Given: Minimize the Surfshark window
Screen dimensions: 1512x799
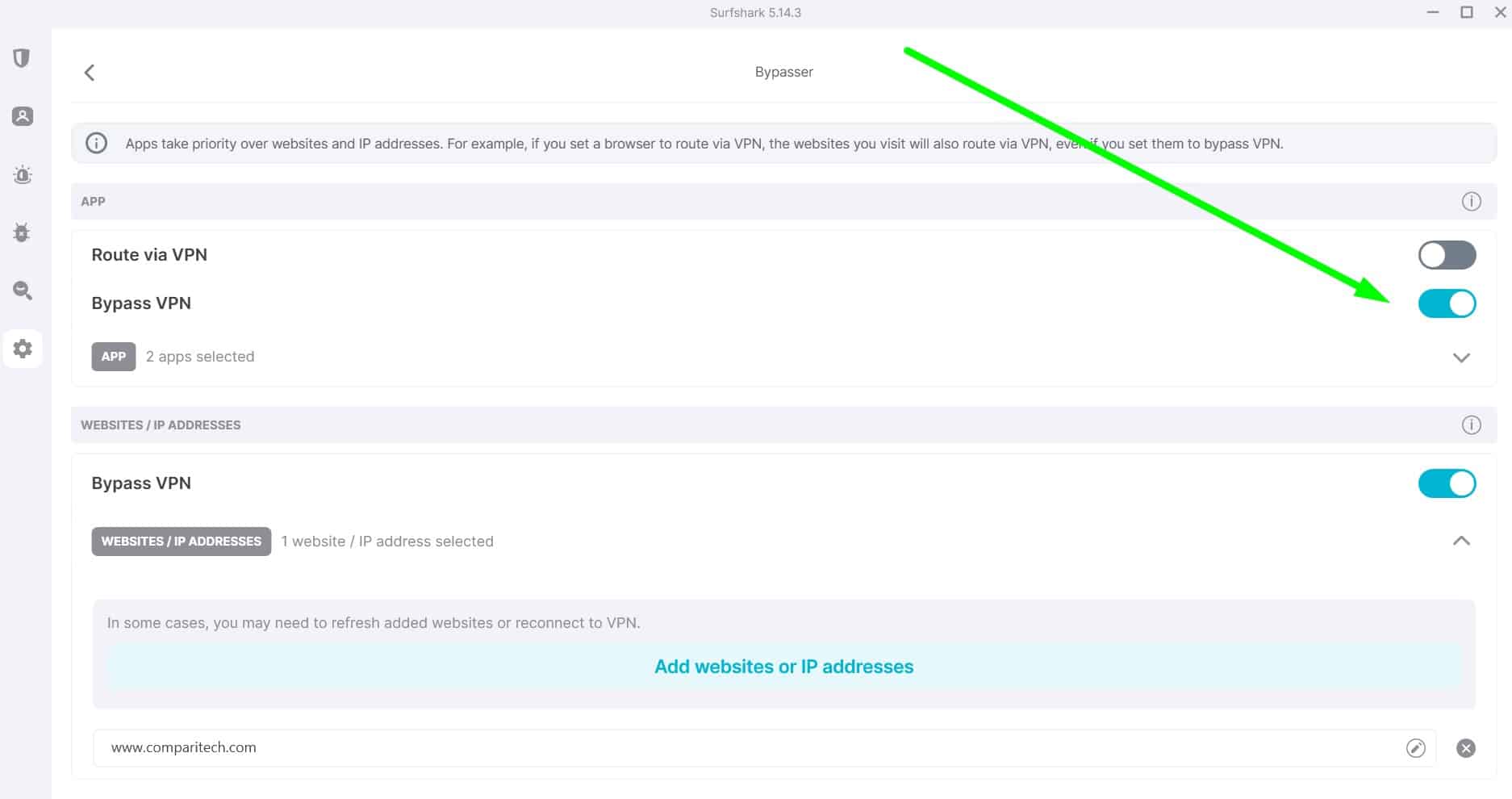Looking at the screenshot, I should pos(1433,12).
